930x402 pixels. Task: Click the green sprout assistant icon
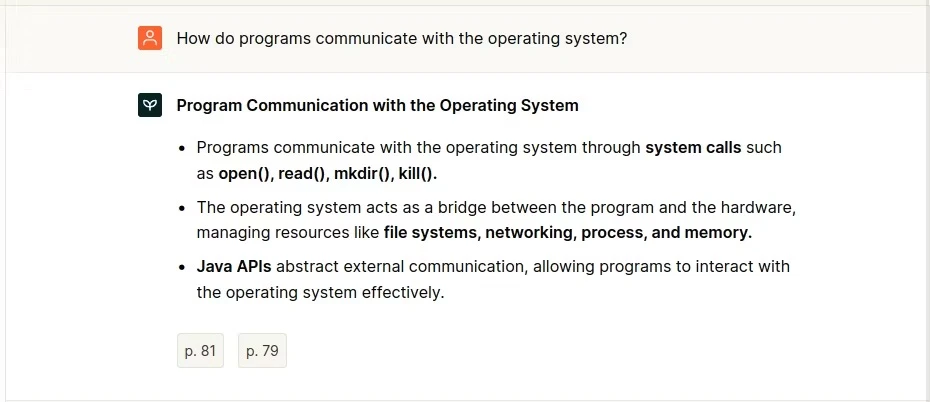click(x=149, y=105)
